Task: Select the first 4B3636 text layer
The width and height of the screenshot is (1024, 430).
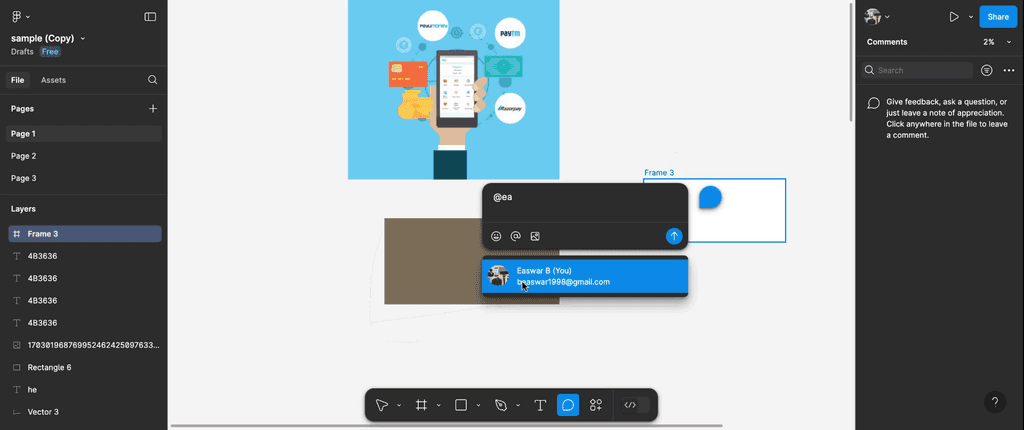Action: point(85,256)
